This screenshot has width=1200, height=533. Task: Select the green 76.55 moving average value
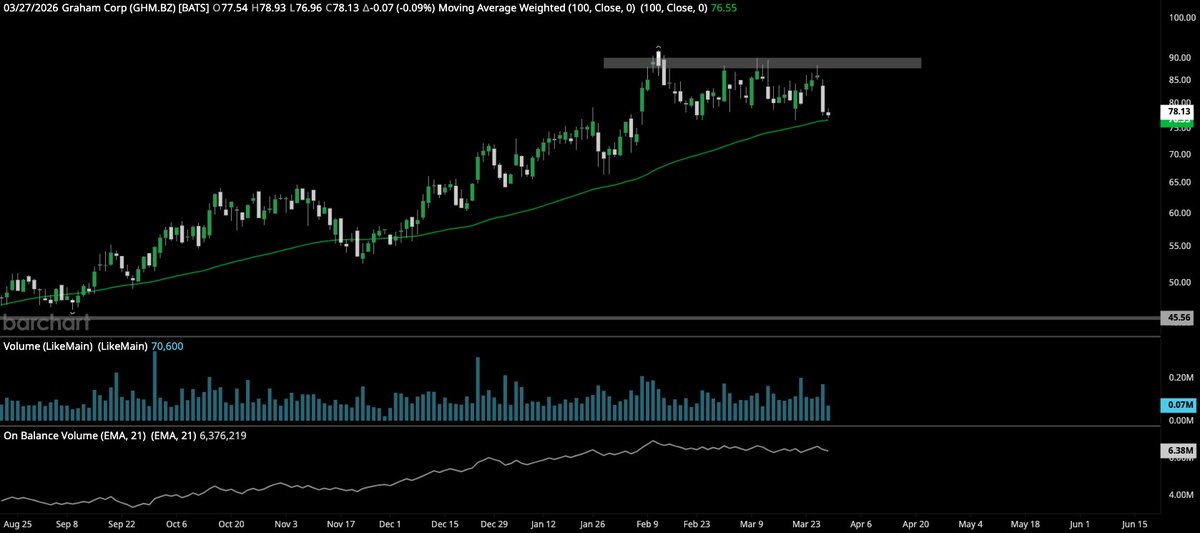[724, 8]
